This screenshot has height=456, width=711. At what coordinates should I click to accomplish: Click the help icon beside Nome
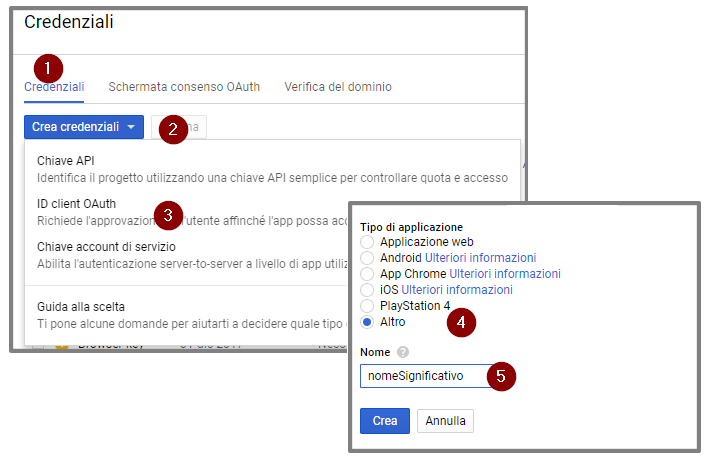[403, 352]
